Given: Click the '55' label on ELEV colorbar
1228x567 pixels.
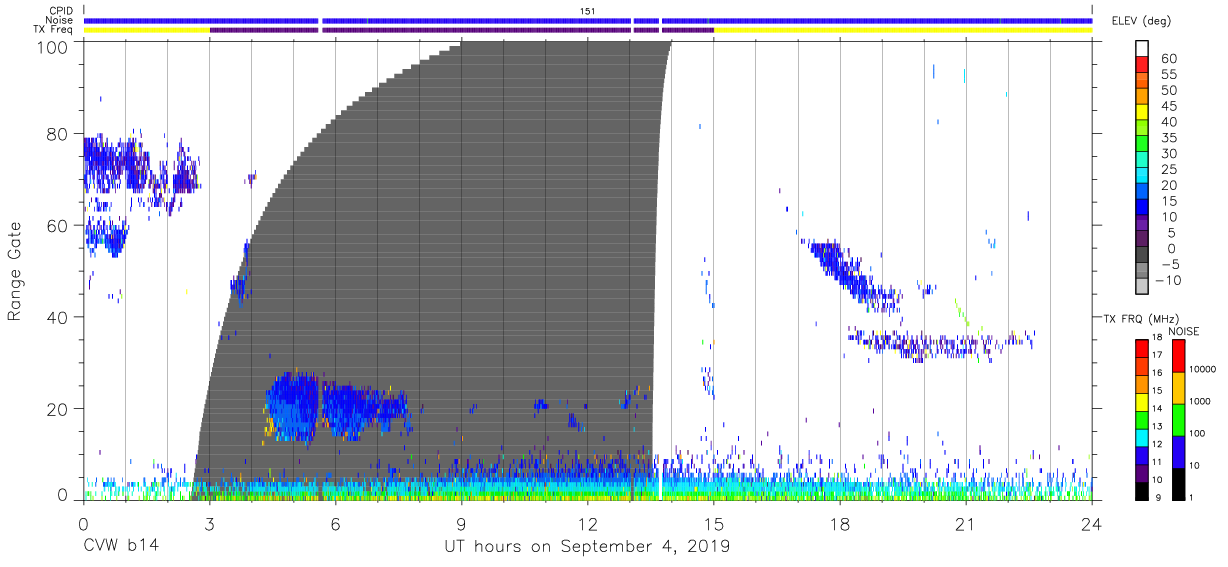Looking at the screenshot, I should [x=1168, y=75].
